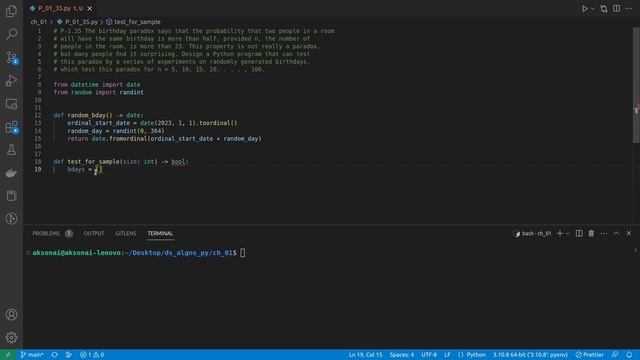
Task: Open the clipboard-shaped sidebar view below Docker
Action: click(x=11, y=196)
